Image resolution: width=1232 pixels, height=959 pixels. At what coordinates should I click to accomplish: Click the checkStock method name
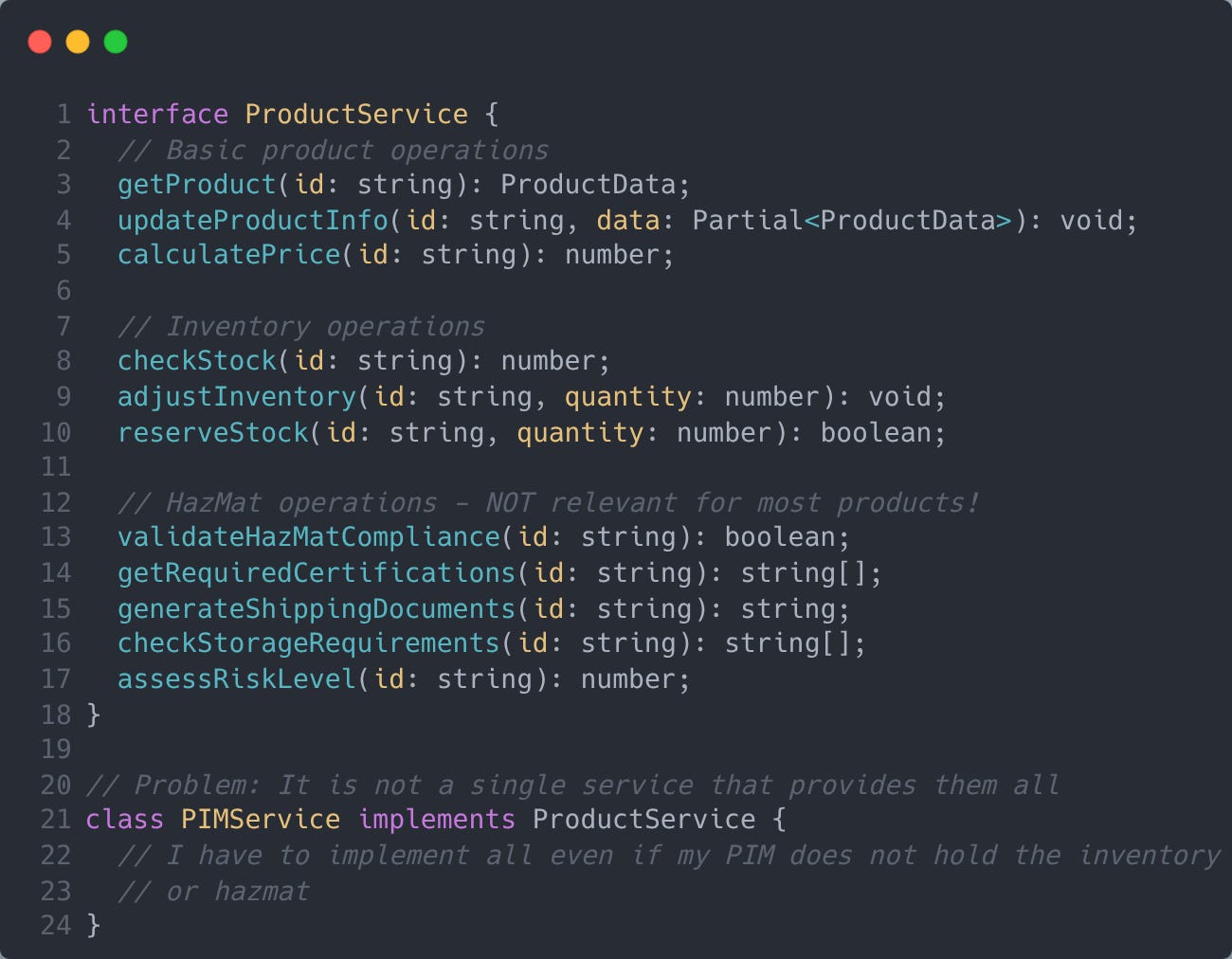pyautogui.click(x=196, y=361)
